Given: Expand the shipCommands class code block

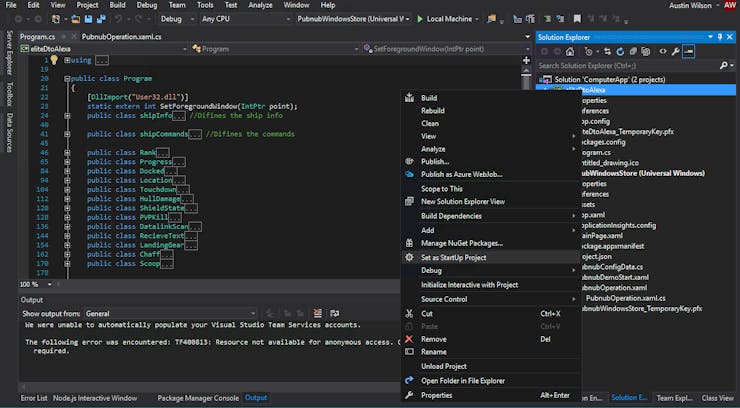Looking at the screenshot, I should 67,134.
